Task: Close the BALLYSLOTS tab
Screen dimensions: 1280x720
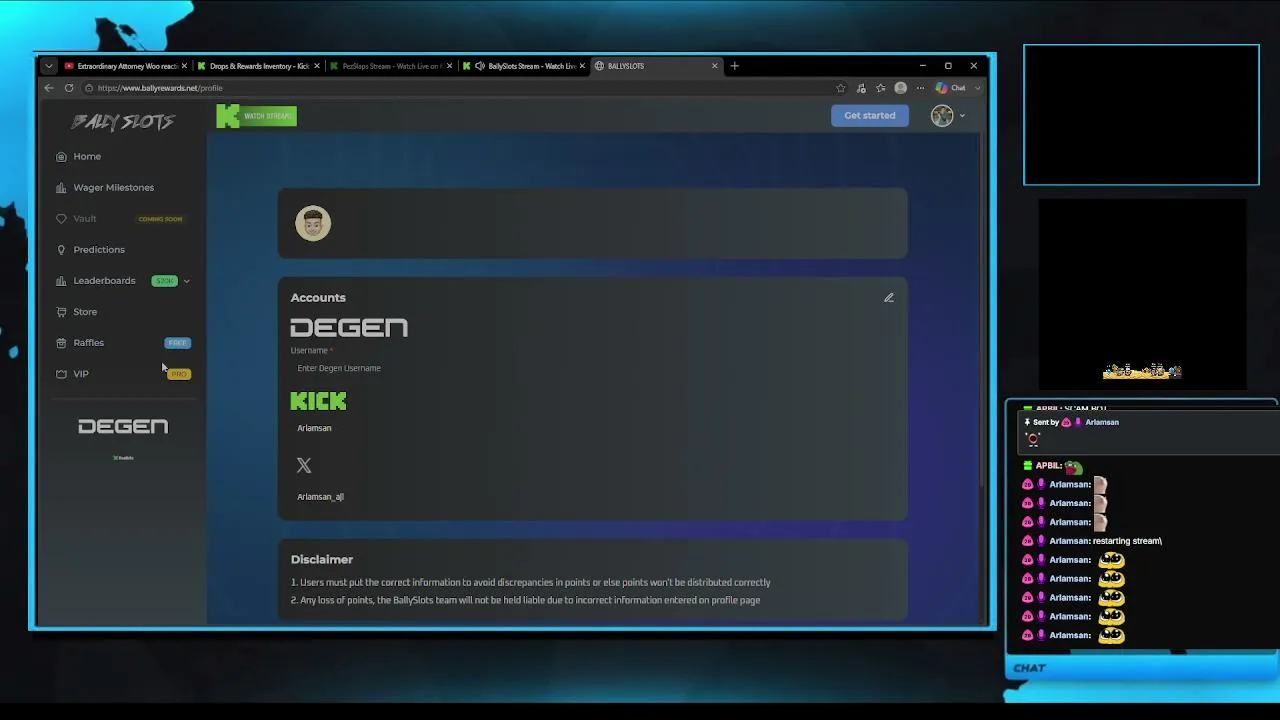Action: (714, 66)
